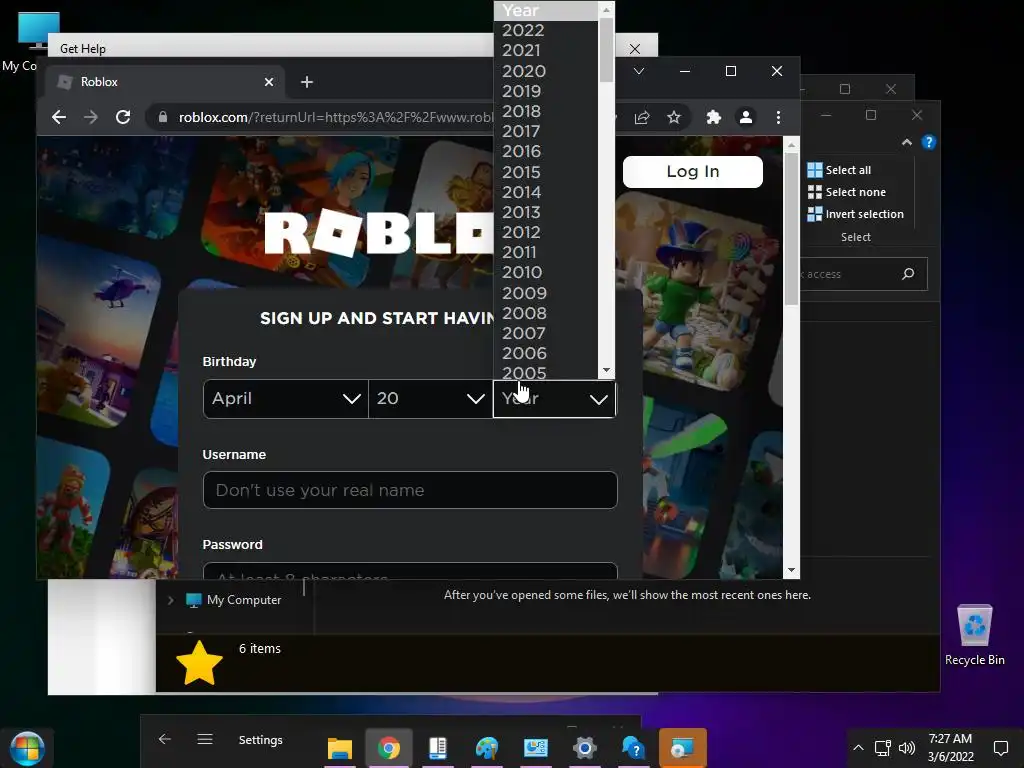
Task: Open the Get Help taskbar icon
Action: pyautogui.click(x=633, y=748)
